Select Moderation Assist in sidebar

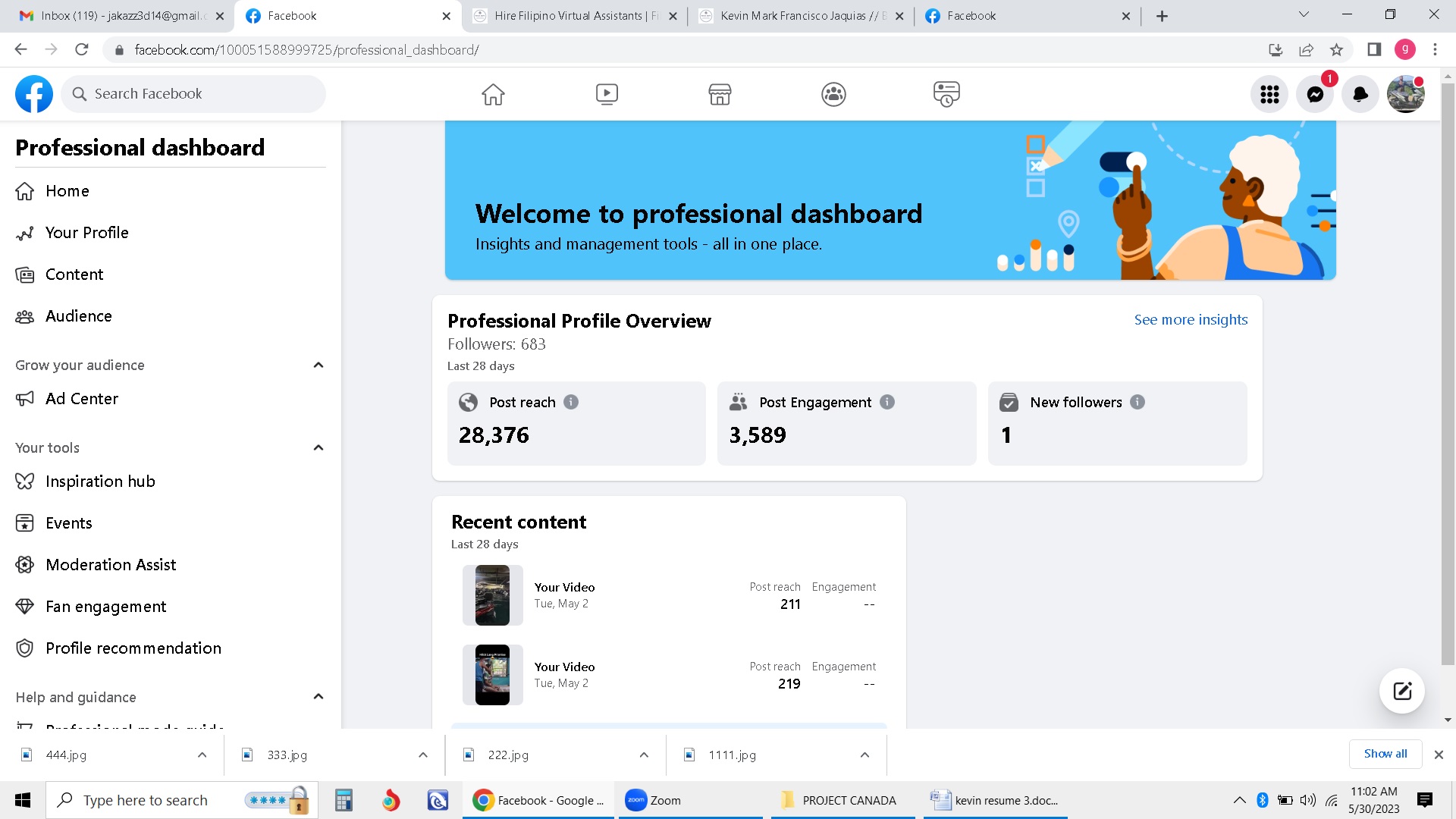(x=111, y=565)
